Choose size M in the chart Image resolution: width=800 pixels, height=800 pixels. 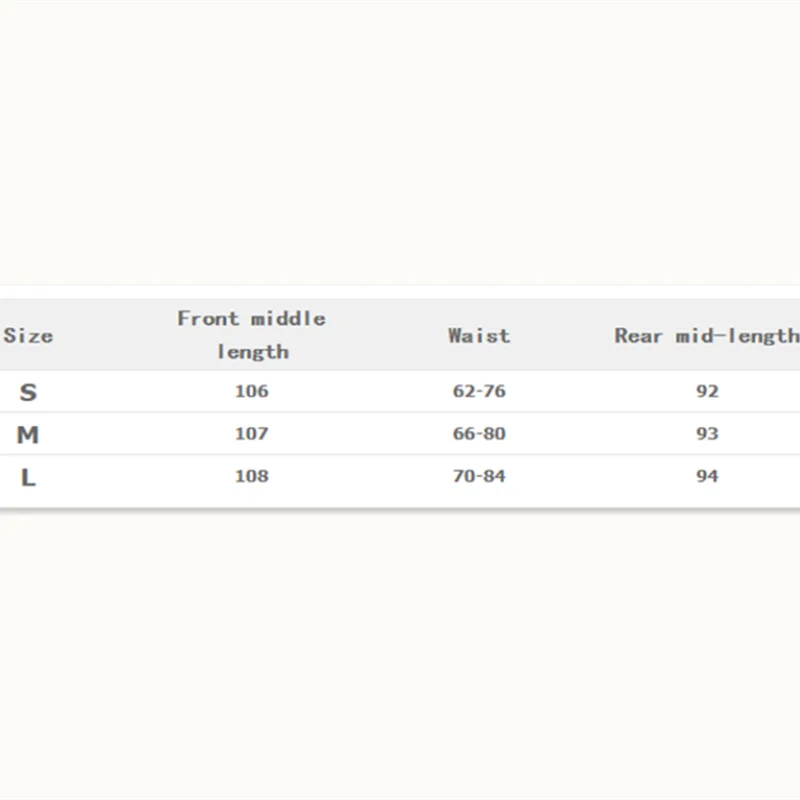pos(28,434)
